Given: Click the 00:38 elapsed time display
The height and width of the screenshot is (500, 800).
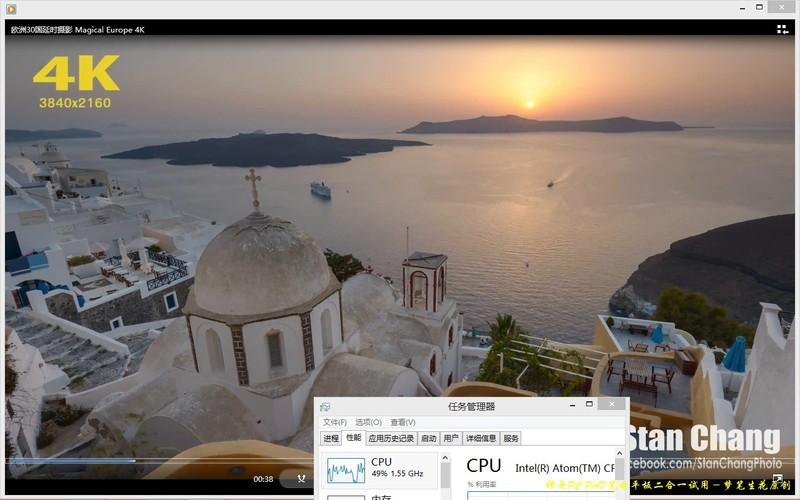Looking at the screenshot, I should [263, 479].
